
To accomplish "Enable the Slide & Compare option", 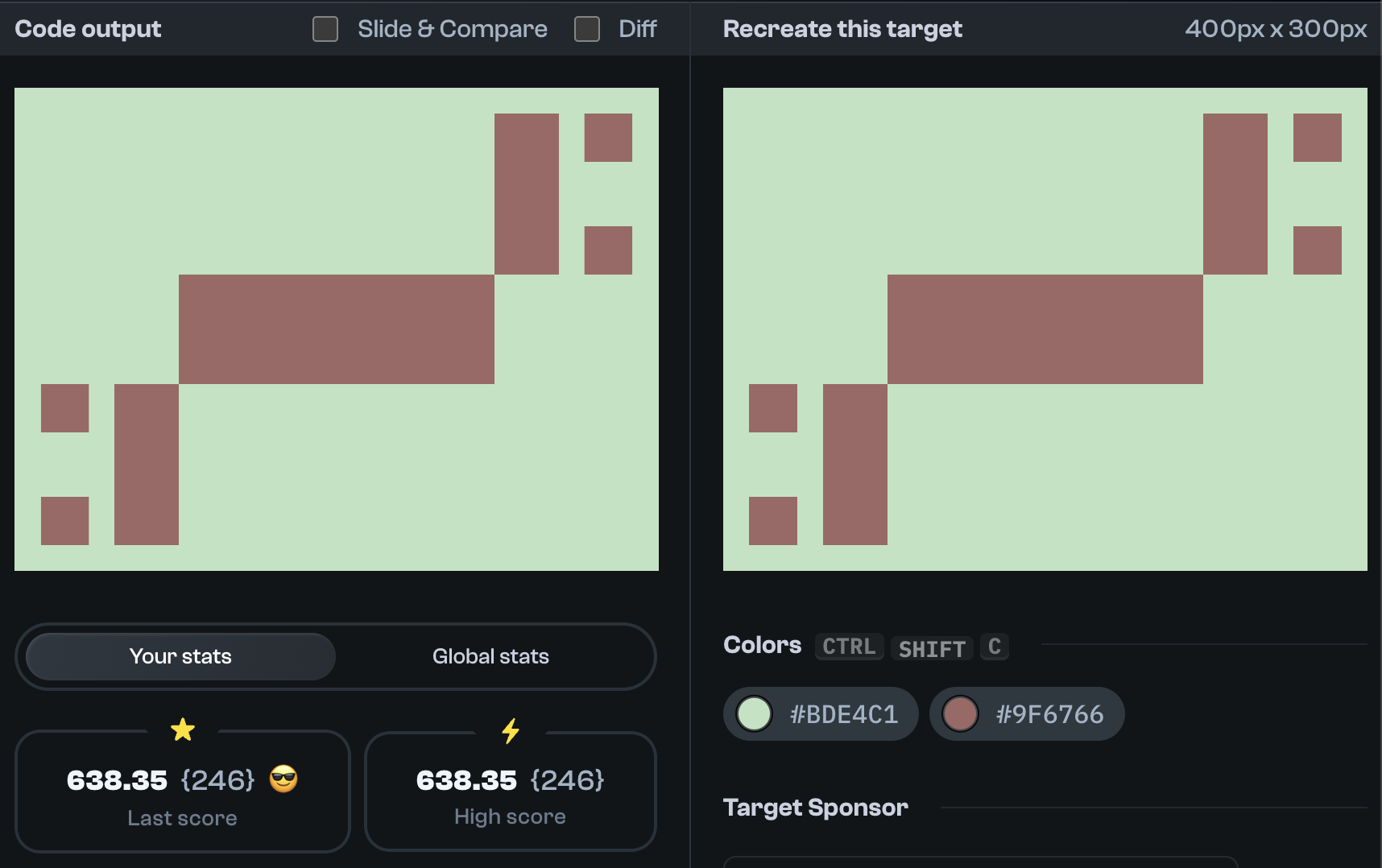I will (x=325, y=28).
